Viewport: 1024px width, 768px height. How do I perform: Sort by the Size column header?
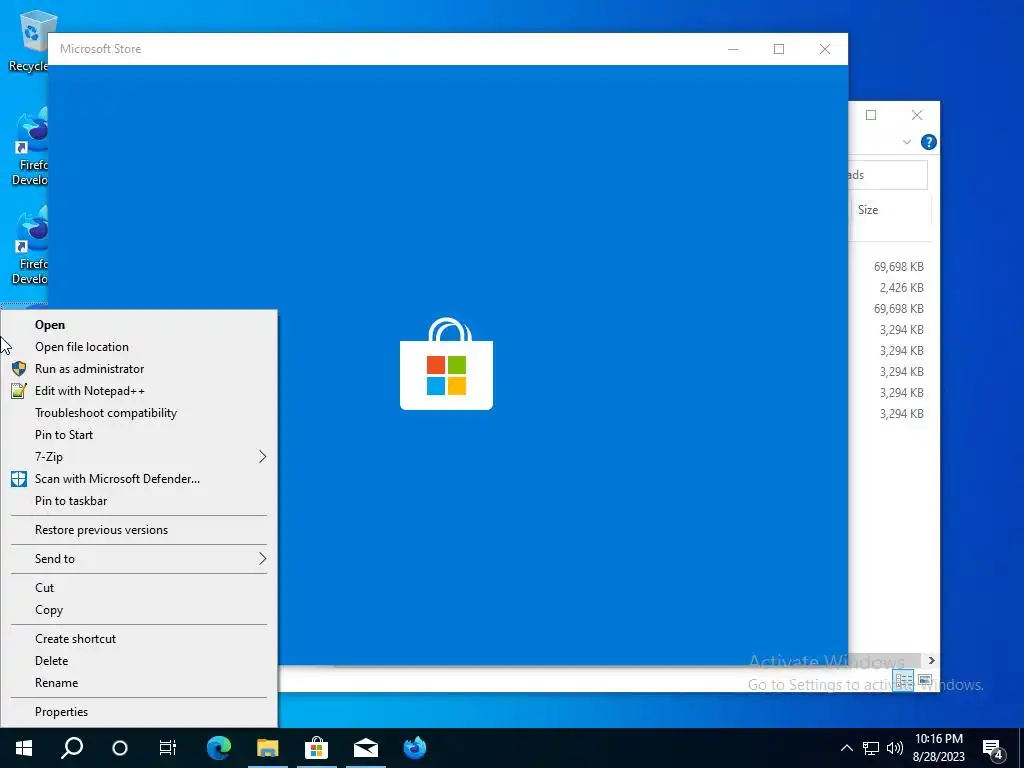pos(868,210)
